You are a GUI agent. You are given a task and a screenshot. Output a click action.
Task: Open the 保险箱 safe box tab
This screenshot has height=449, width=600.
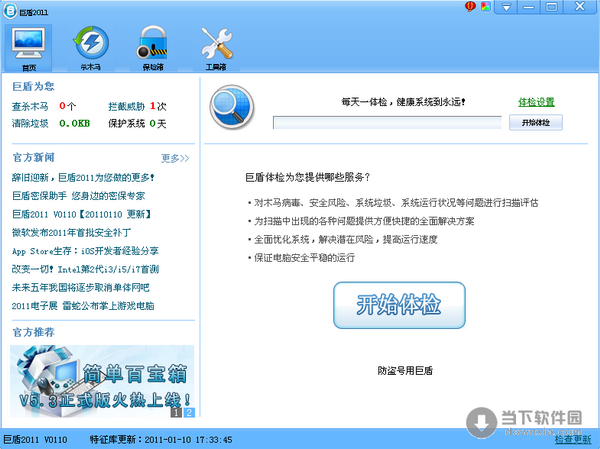tap(153, 49)
